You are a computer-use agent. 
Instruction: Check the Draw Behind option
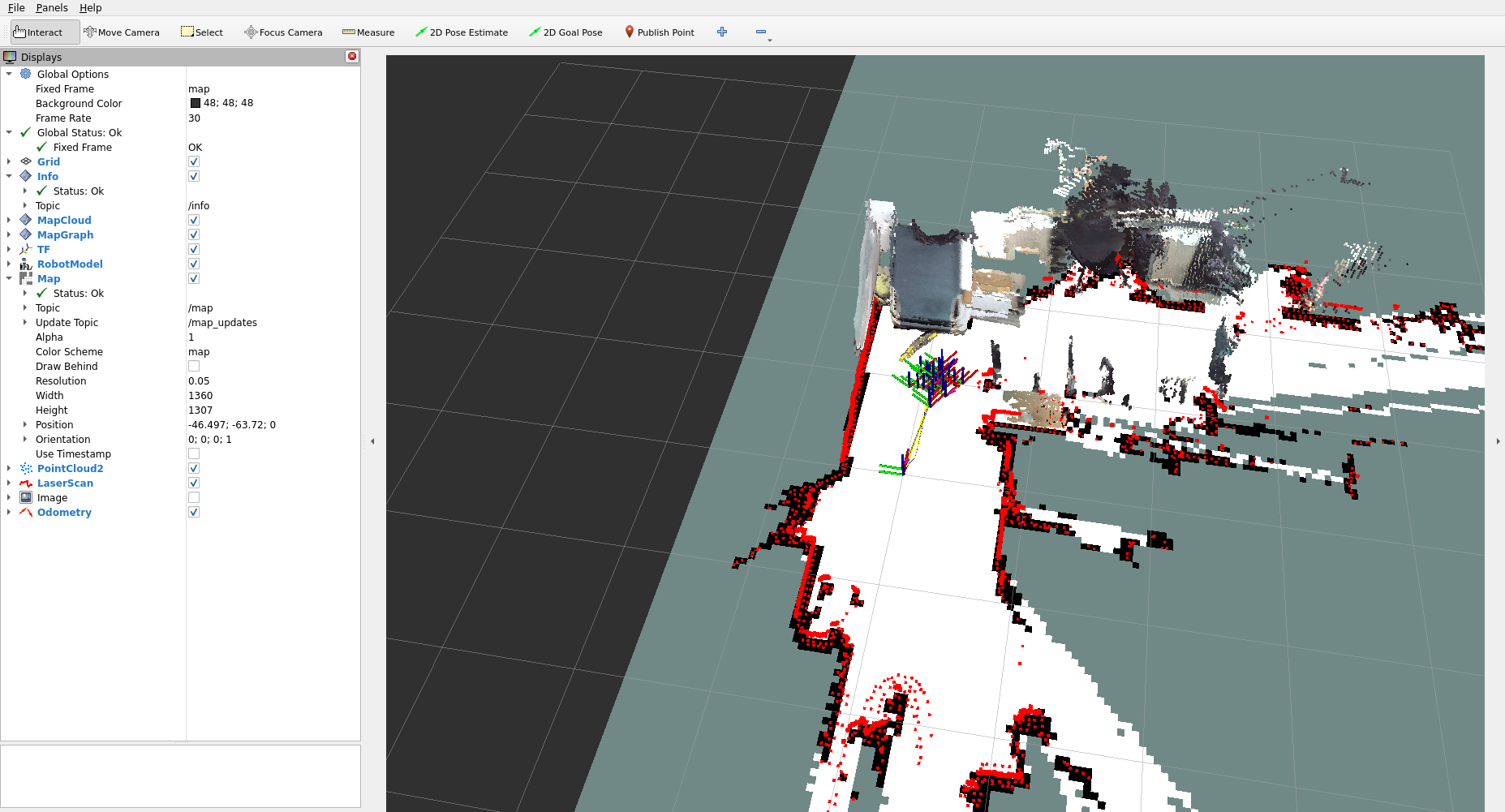194,366
